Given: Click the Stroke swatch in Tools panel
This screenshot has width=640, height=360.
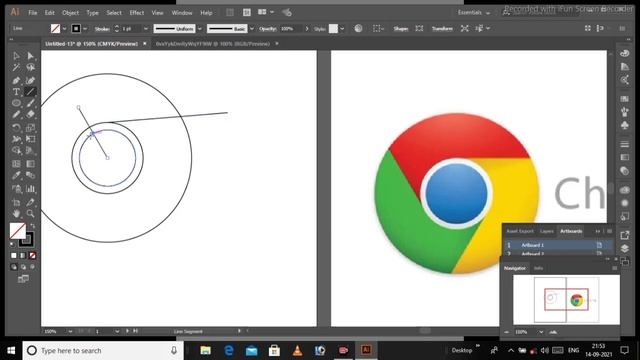Looking at the screenshot, I should (28, 240).
